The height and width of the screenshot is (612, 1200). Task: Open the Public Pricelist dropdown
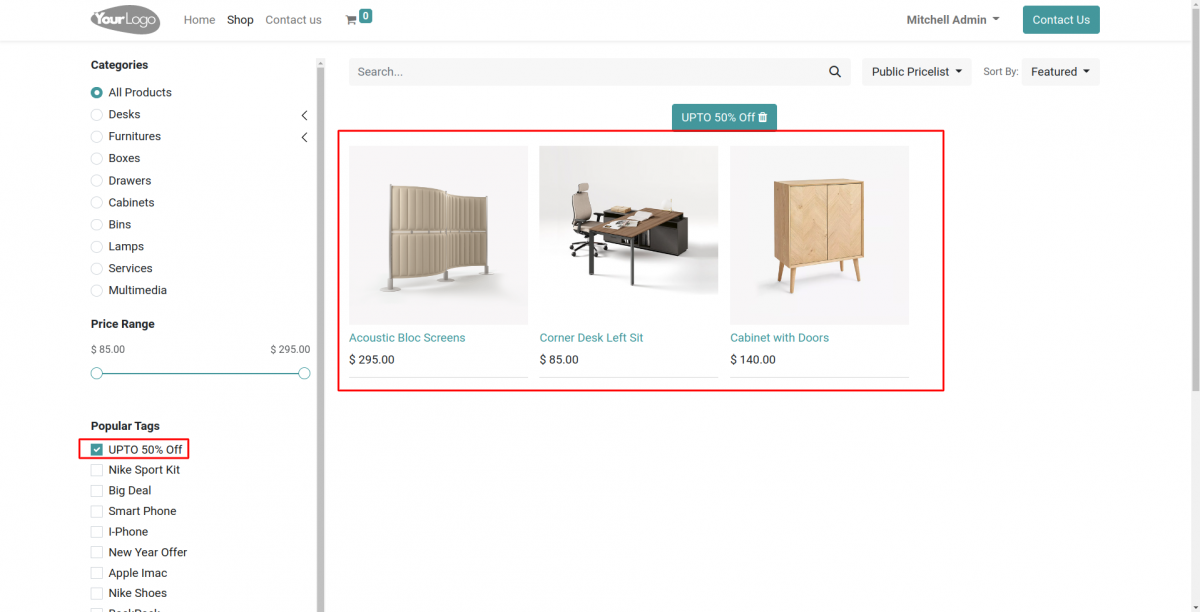pos(915,71)
